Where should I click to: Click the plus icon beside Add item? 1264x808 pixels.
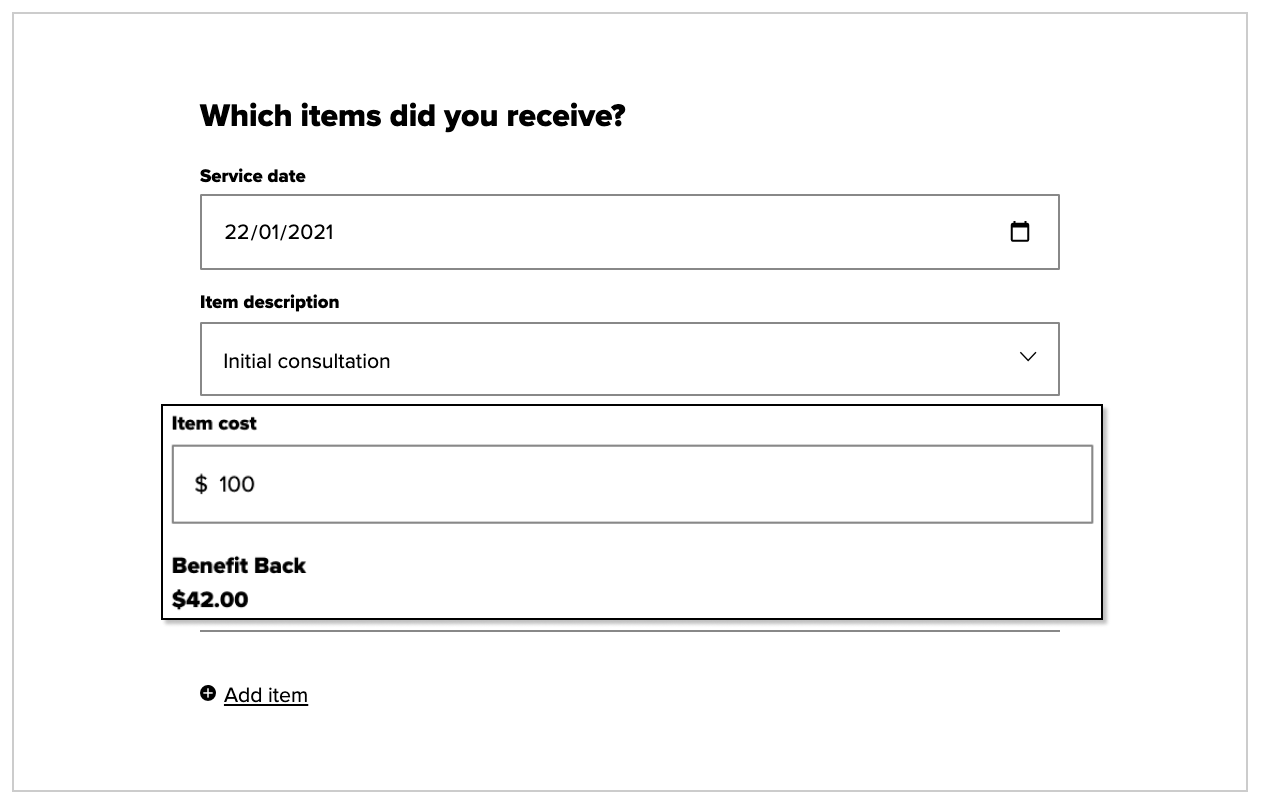(x=208, y=693)
